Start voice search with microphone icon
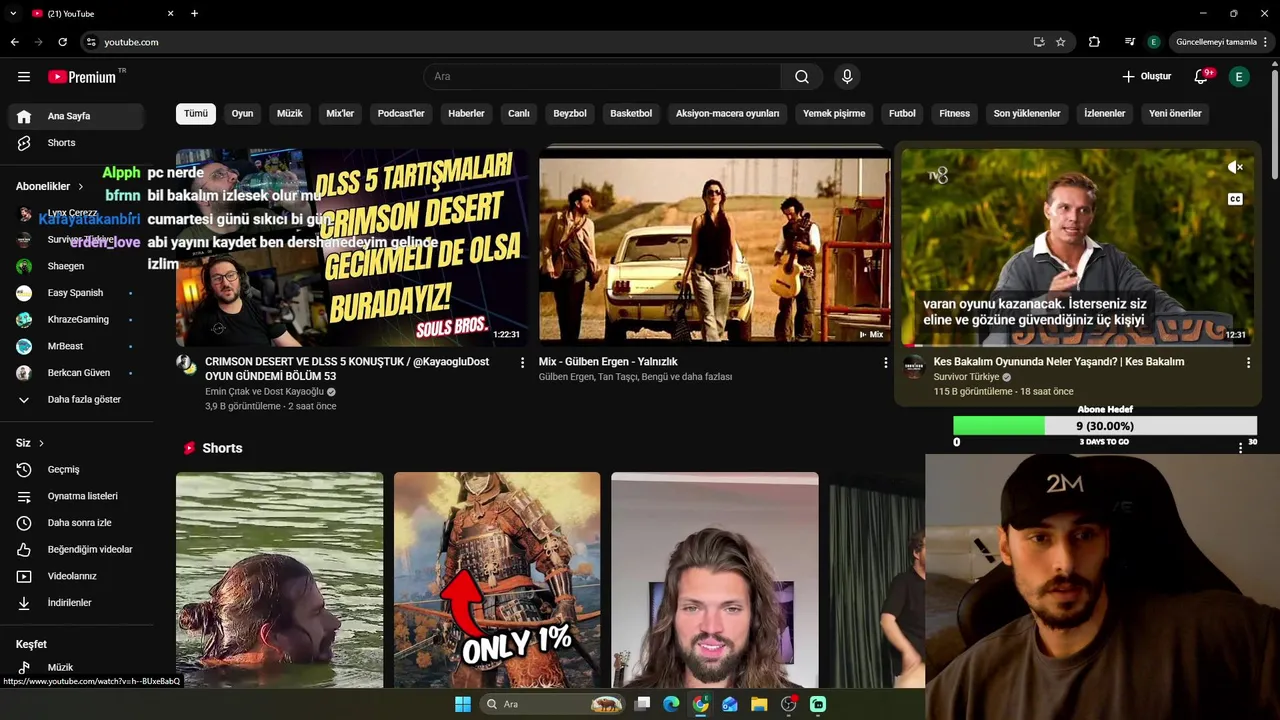The width and height of the screenshot is (1280, 720). [x=847, y=77]
